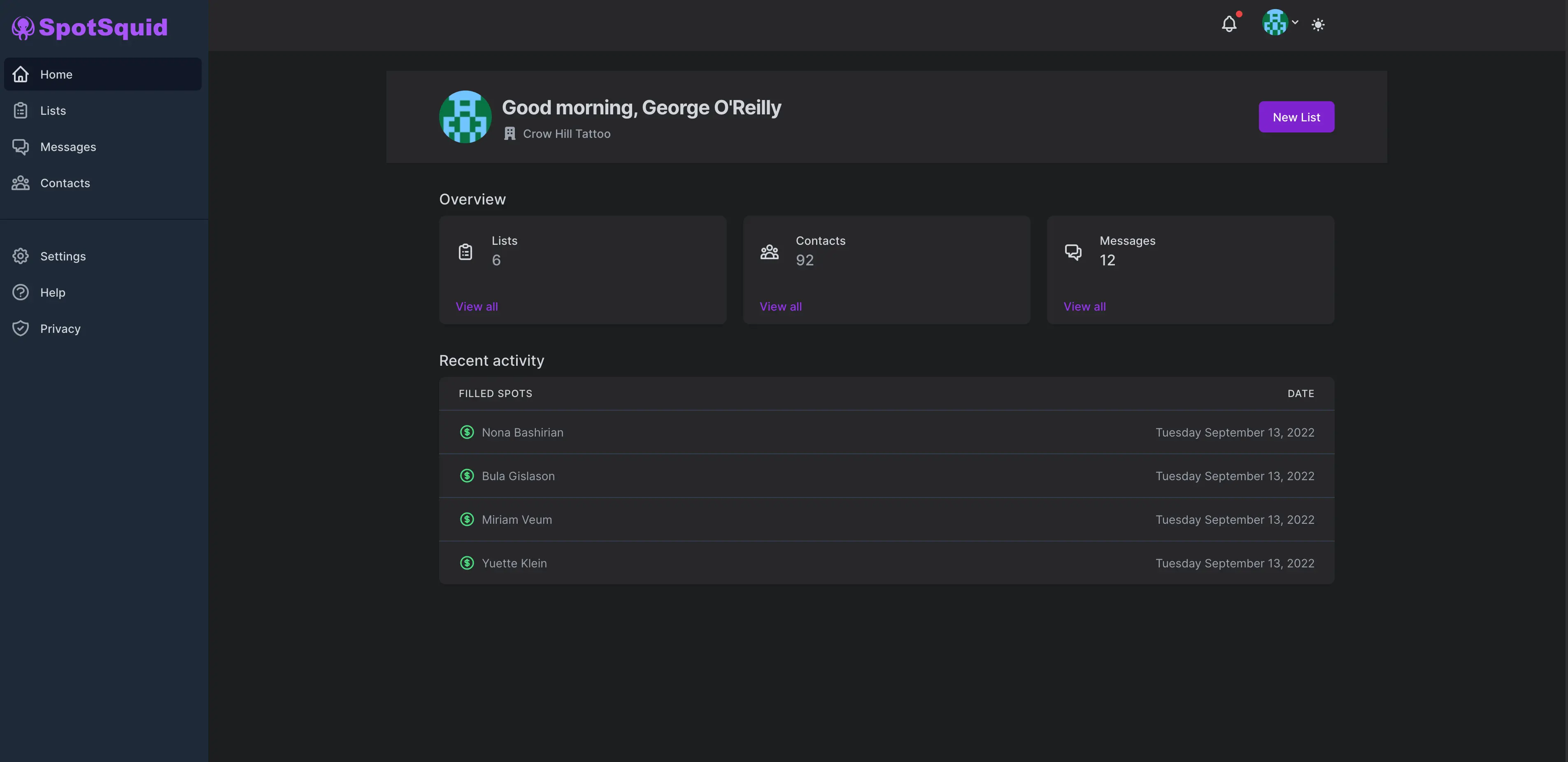Select the Bula Gislason activity row
The height and width of the screenshot is (762, 1568).
tap(886, 476)
